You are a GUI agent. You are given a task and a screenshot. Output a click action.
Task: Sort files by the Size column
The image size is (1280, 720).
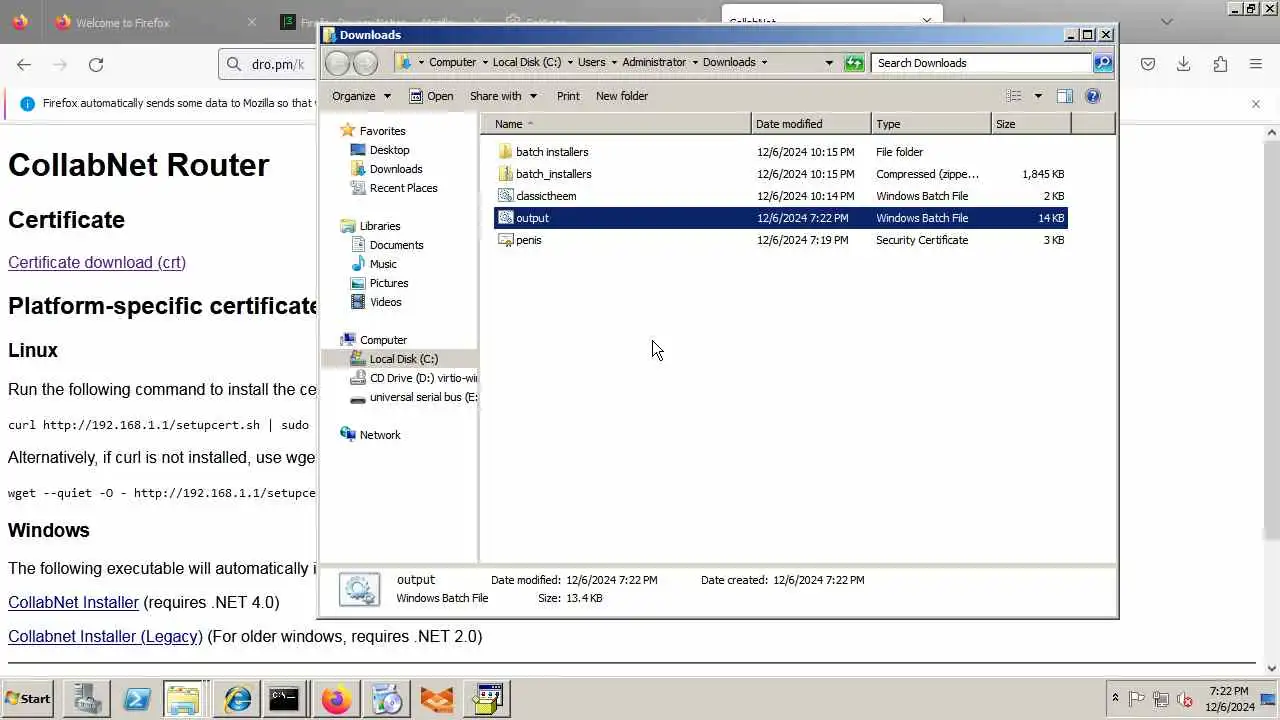1031,124
